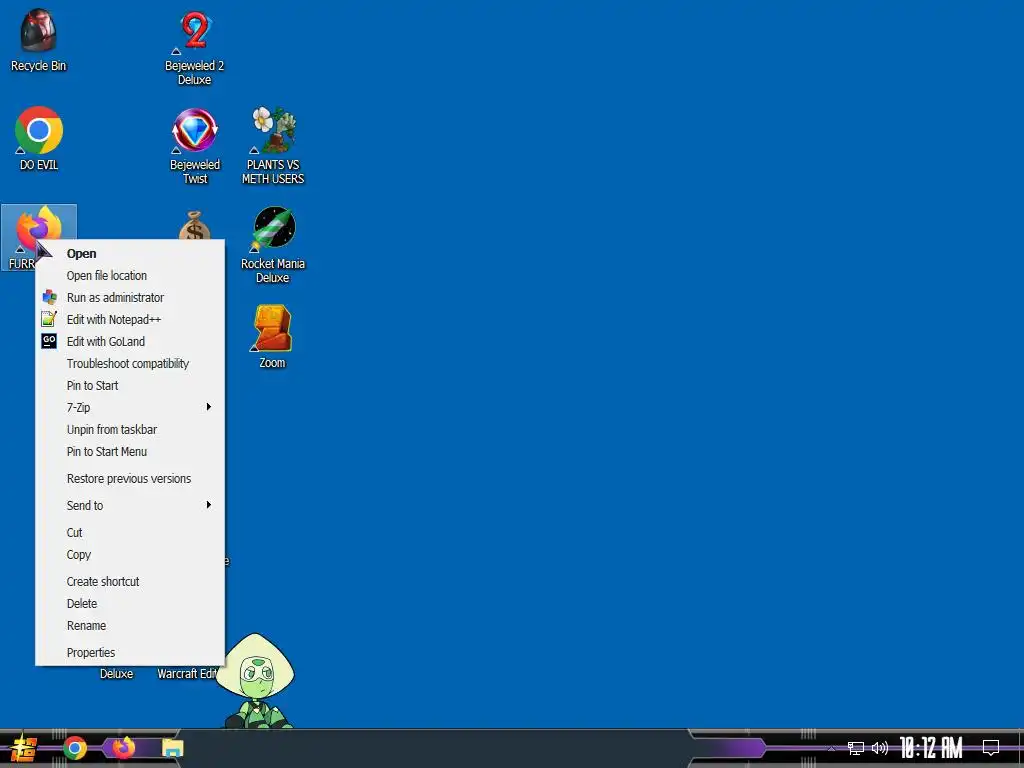Click the 10:12 AM clock
1024x768 pixels.
click(931, 748)
